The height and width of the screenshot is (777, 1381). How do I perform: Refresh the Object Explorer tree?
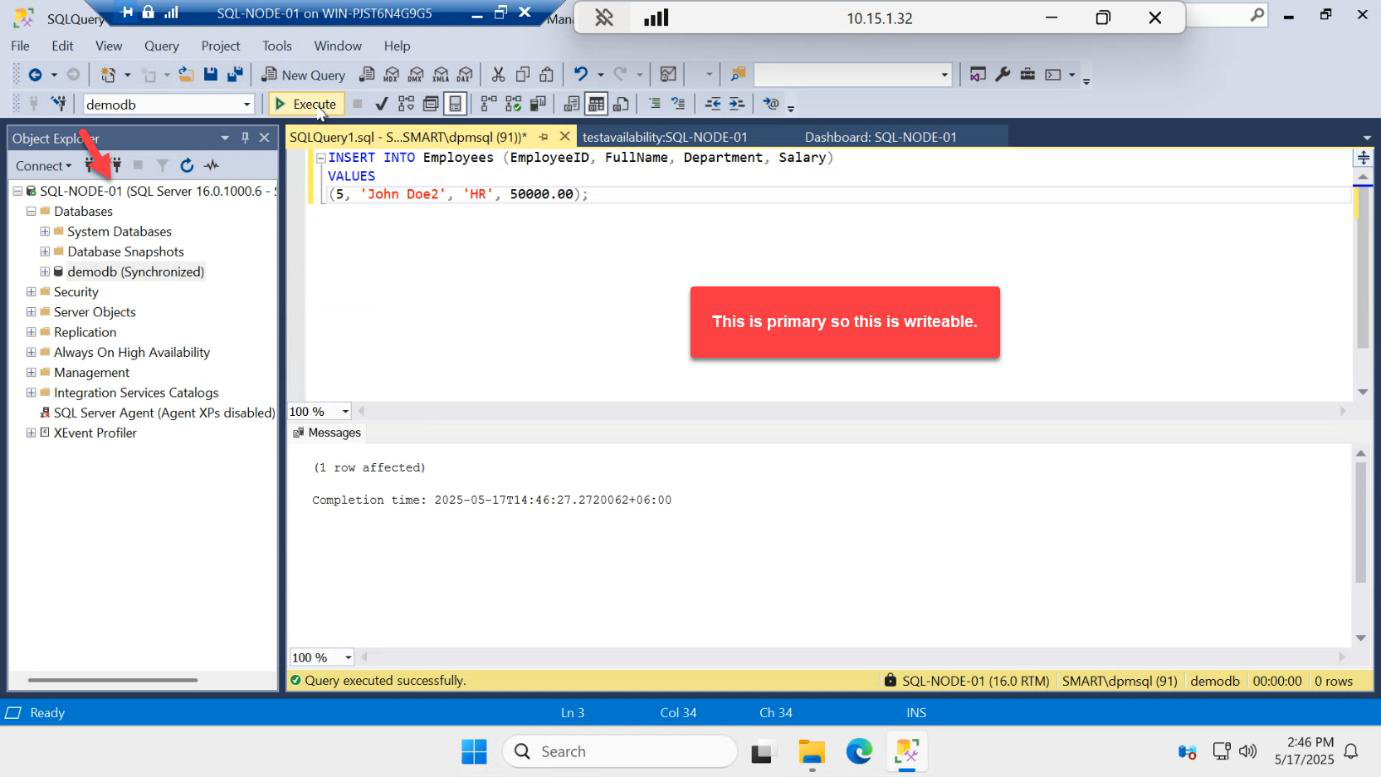[x=186, y=166]
